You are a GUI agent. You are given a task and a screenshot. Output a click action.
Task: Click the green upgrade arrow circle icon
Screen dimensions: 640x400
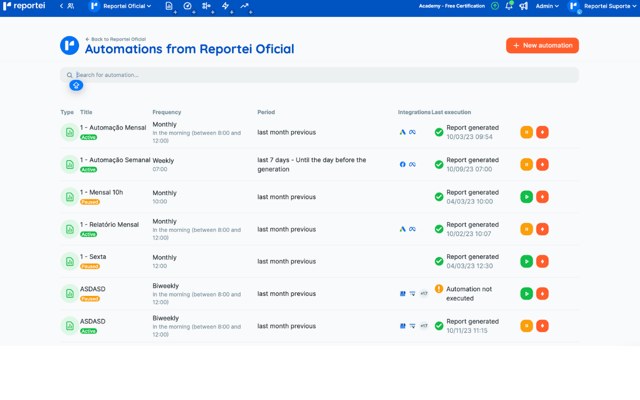click(x=495, y=6)
